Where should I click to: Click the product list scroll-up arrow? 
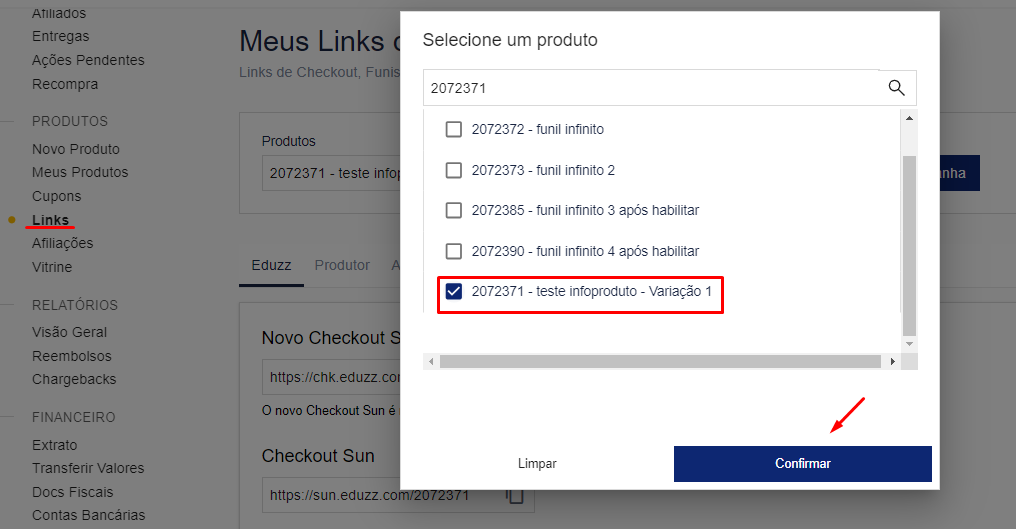click(x=909, y=118)
